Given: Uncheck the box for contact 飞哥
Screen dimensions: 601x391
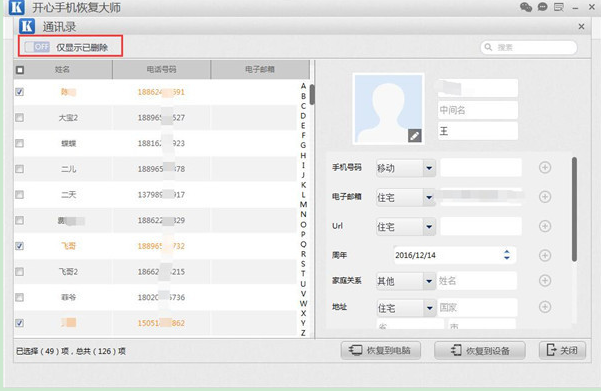Looking at the screenshot, I should tap(19, 246).
